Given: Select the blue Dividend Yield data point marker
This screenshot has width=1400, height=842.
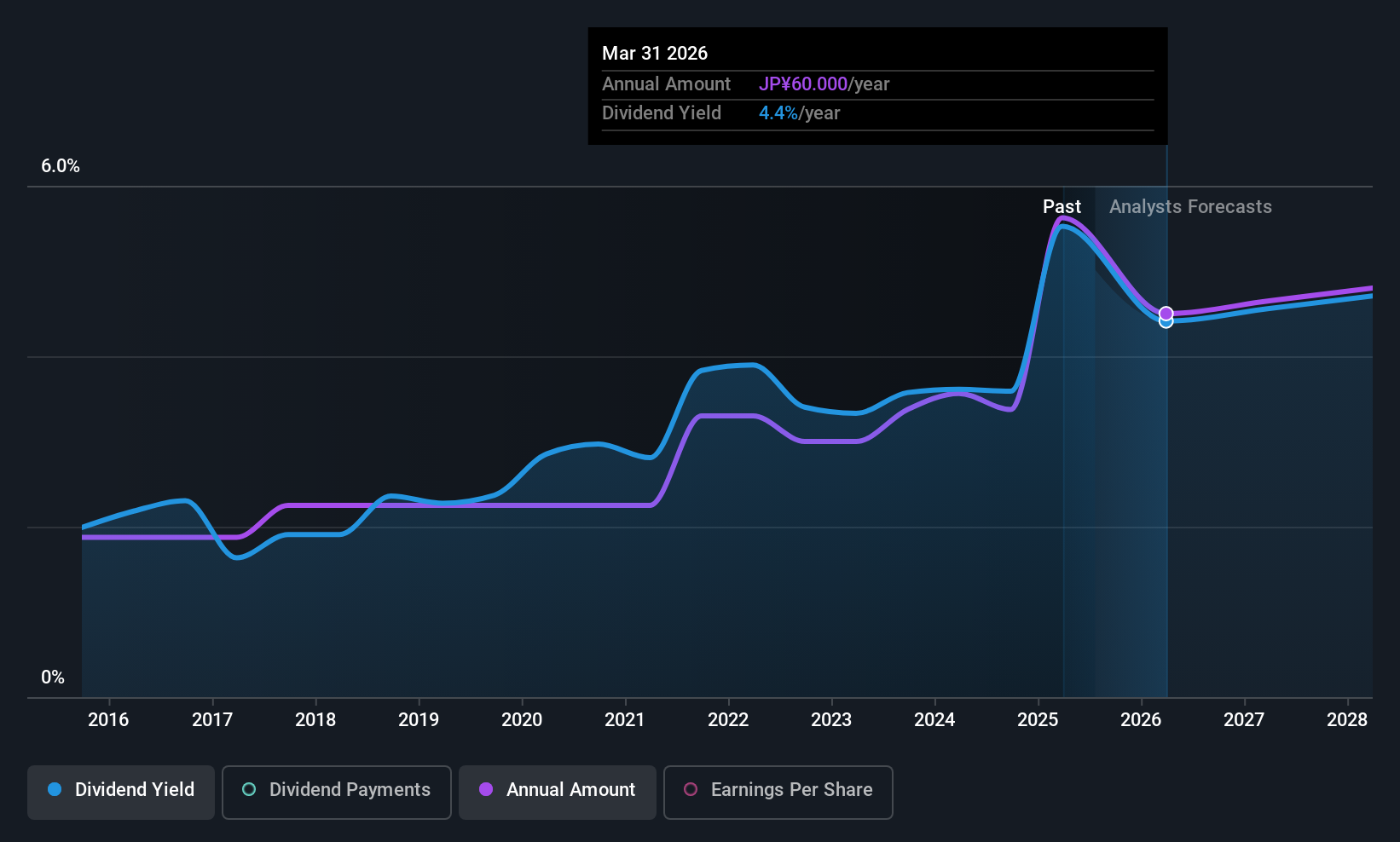Looking at the screenshot, I should pyautogui.click(x=1166, y=322).
